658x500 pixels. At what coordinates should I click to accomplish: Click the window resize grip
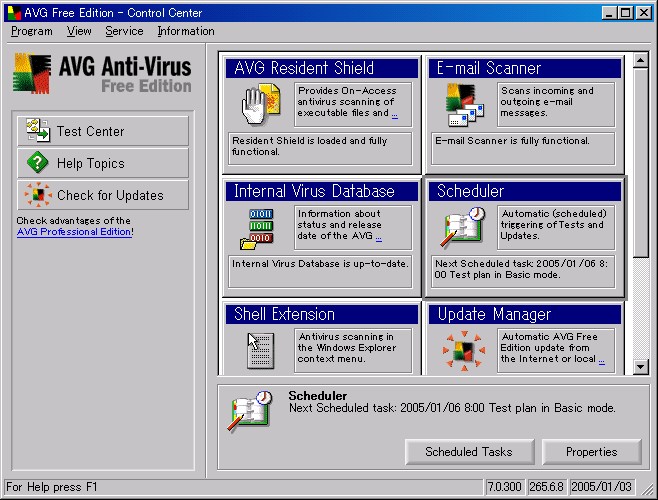647,488
